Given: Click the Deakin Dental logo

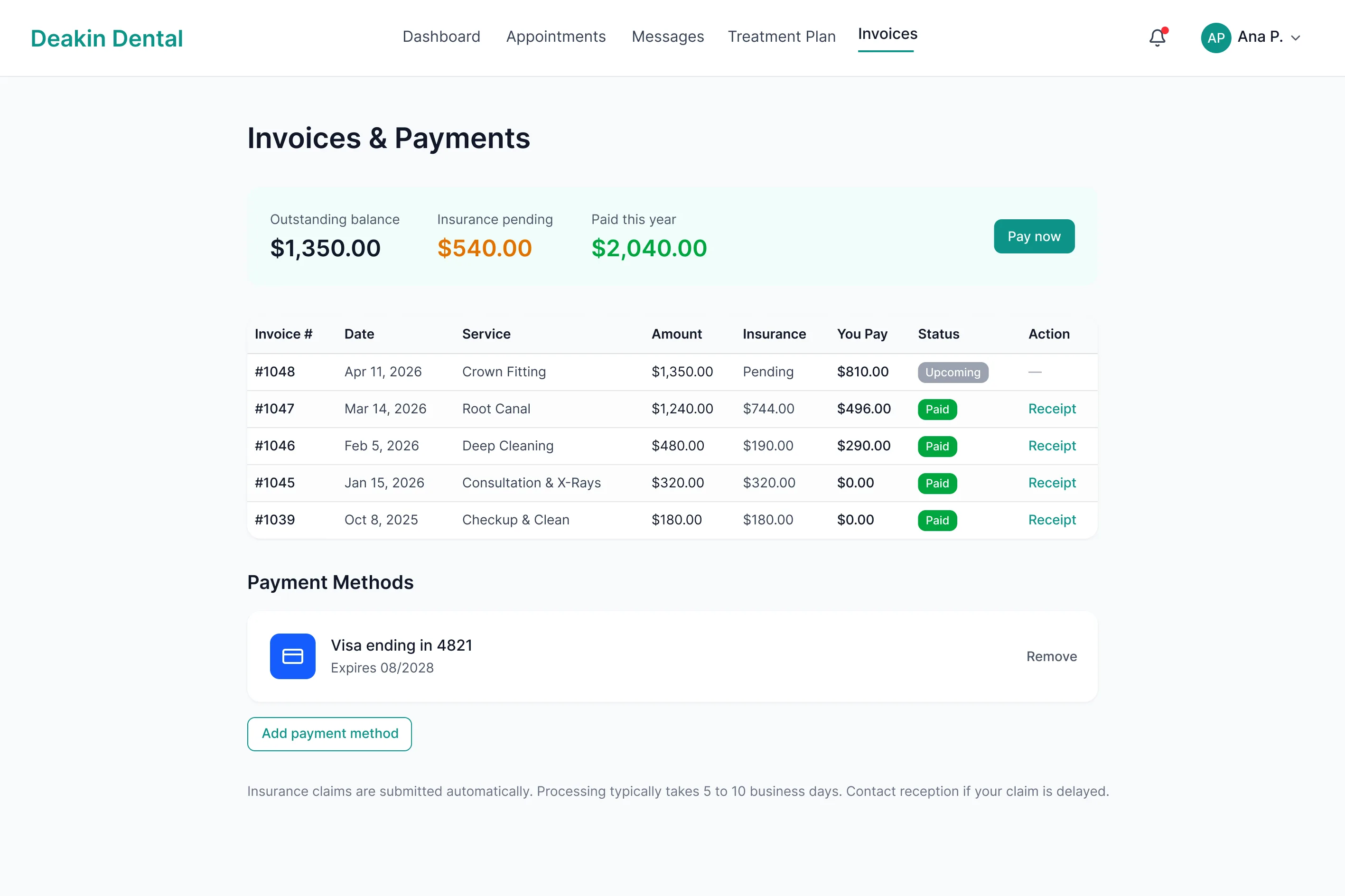Looking at the screenshot, I should pos(107,38).
